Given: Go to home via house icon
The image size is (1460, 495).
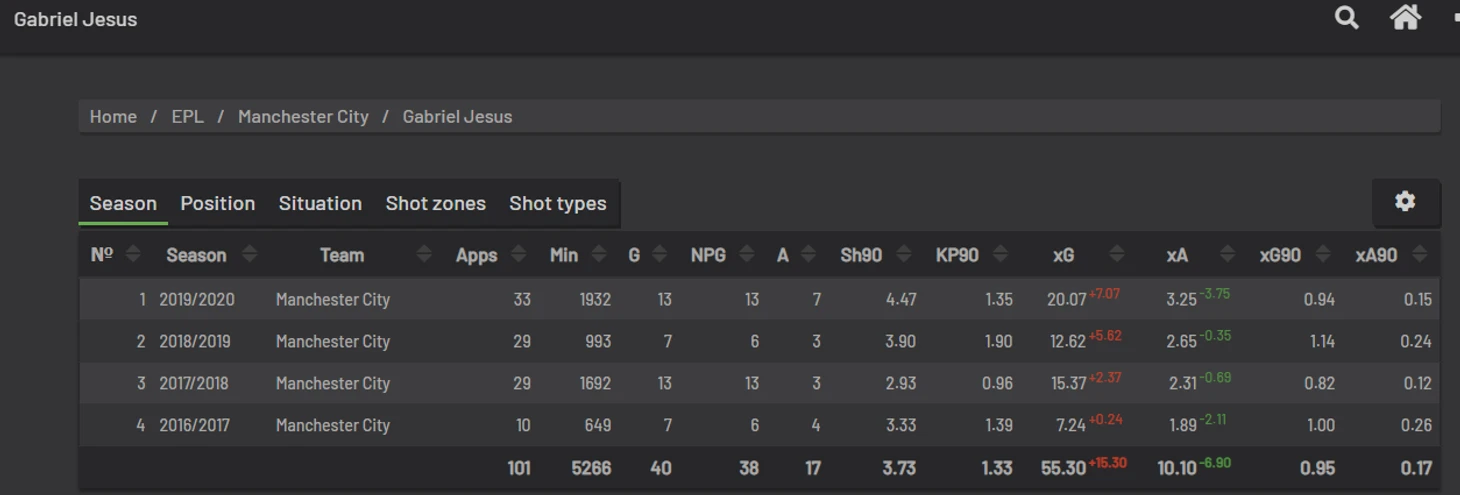Looking at the screenshot, I should (x=1405, y=18).
